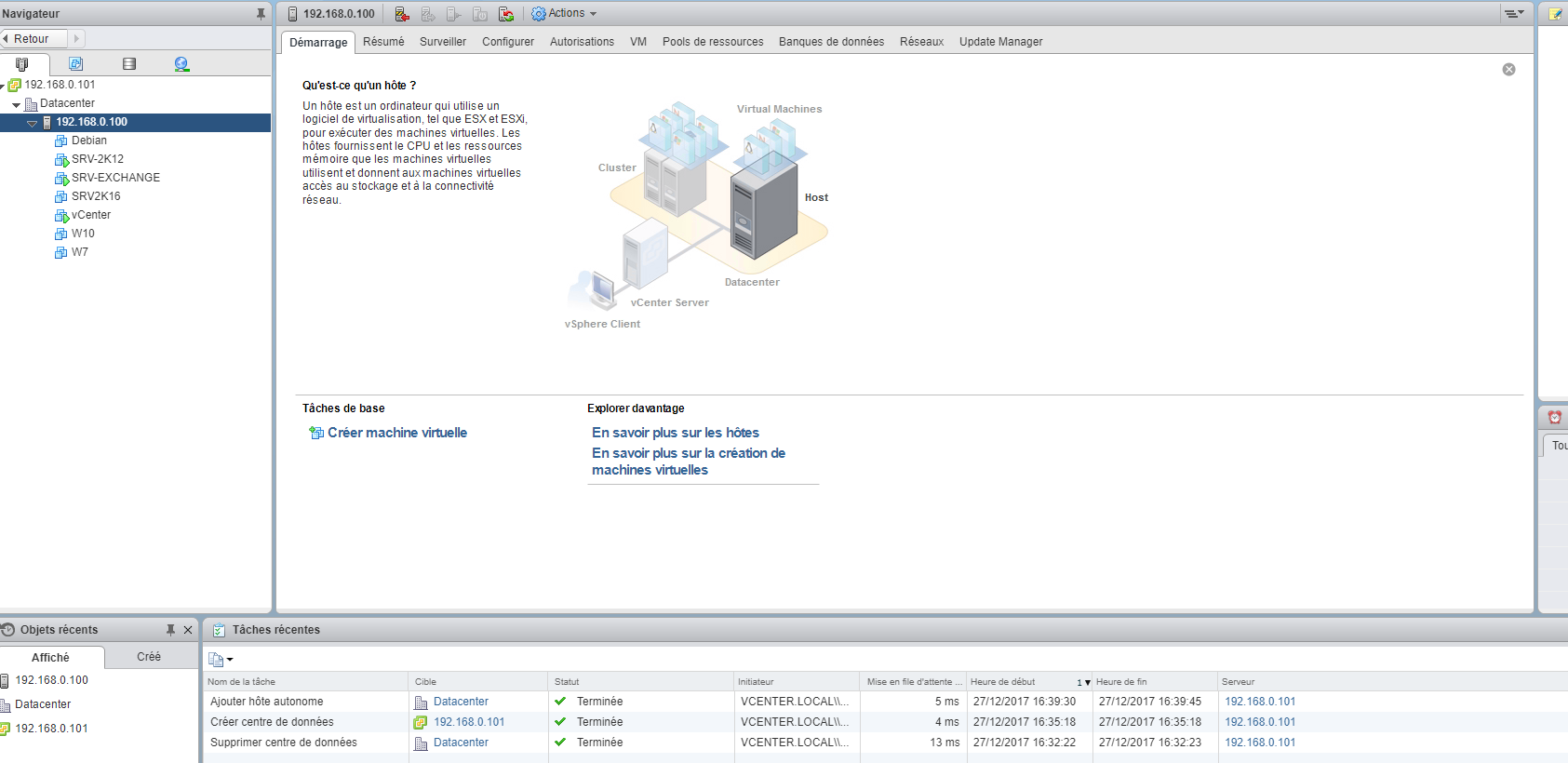Click the Debian virtual machine icon

click(61, 141)
